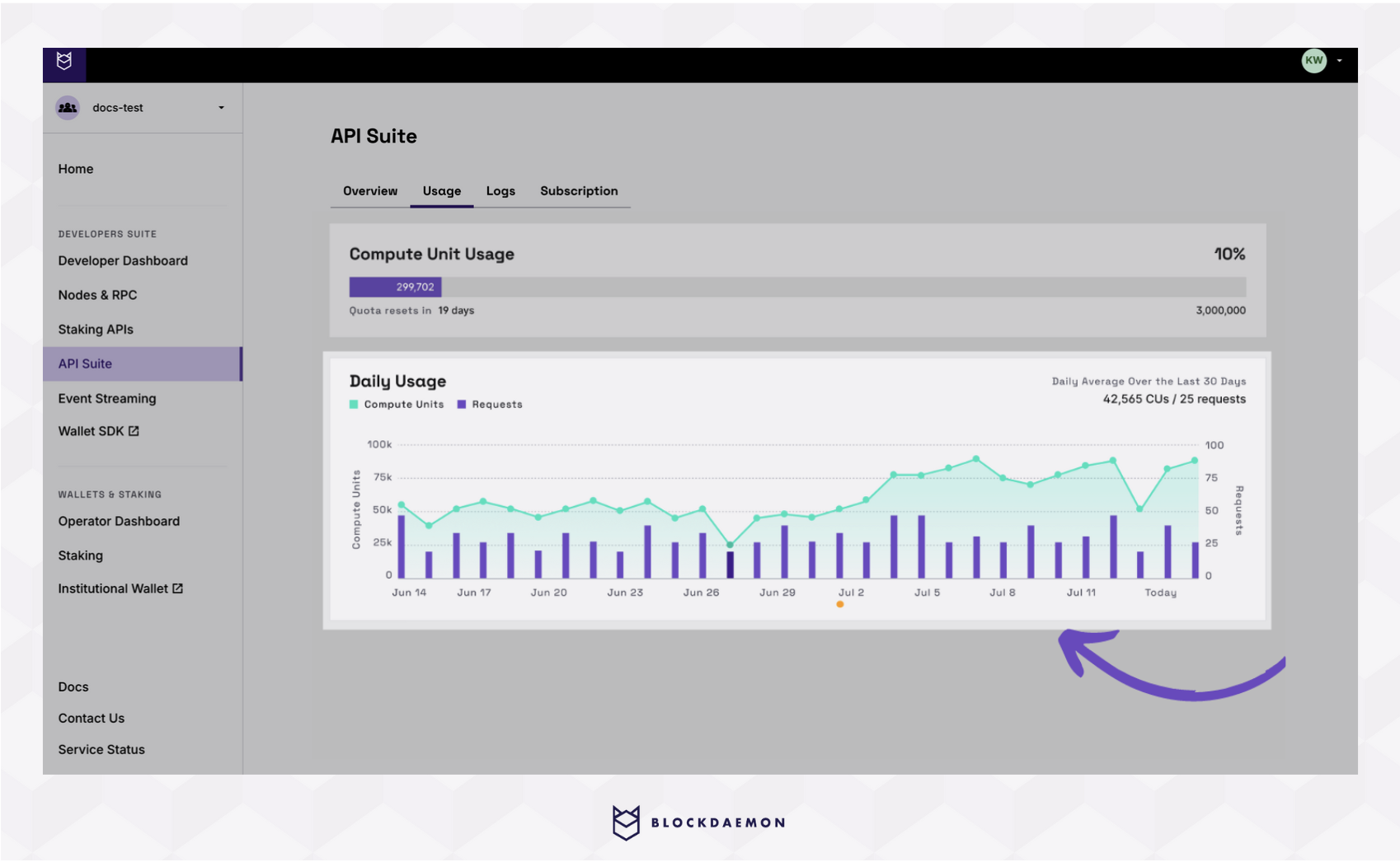This screenshot has height=862, width=1400.
Task: Open Nodes & RPC page
Action: [x=97, y=295]
